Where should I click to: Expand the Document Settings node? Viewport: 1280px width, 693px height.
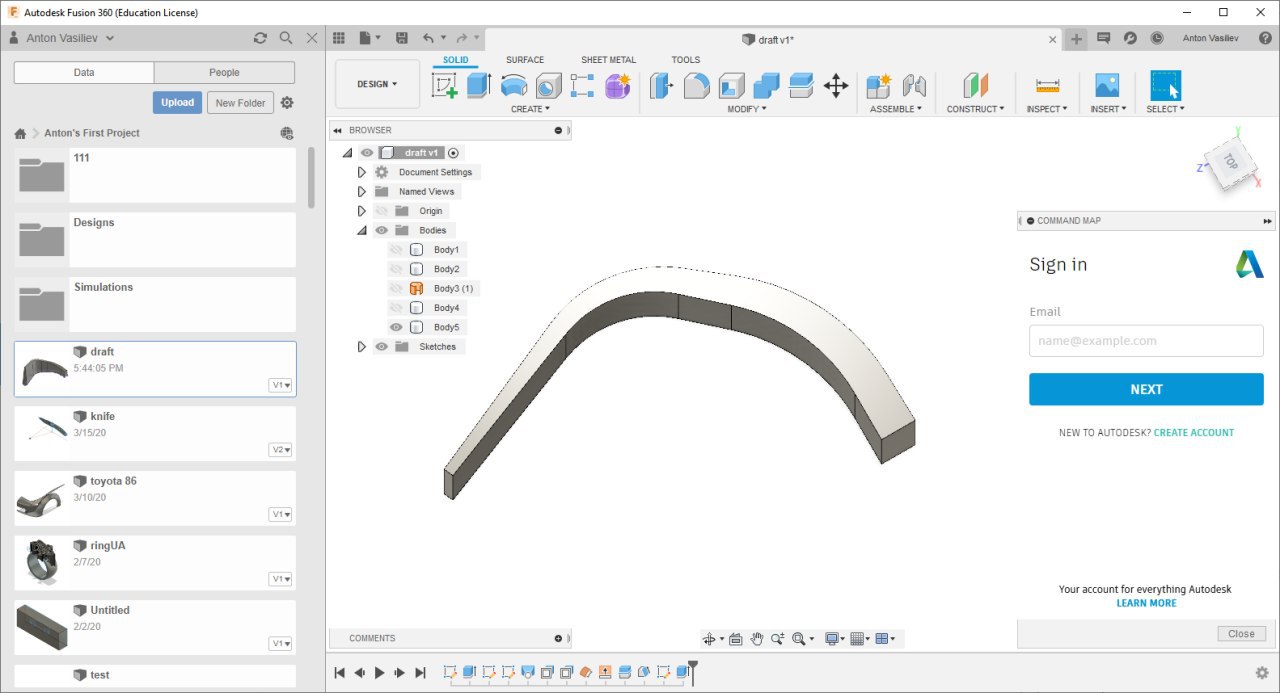tap(362, 172)
